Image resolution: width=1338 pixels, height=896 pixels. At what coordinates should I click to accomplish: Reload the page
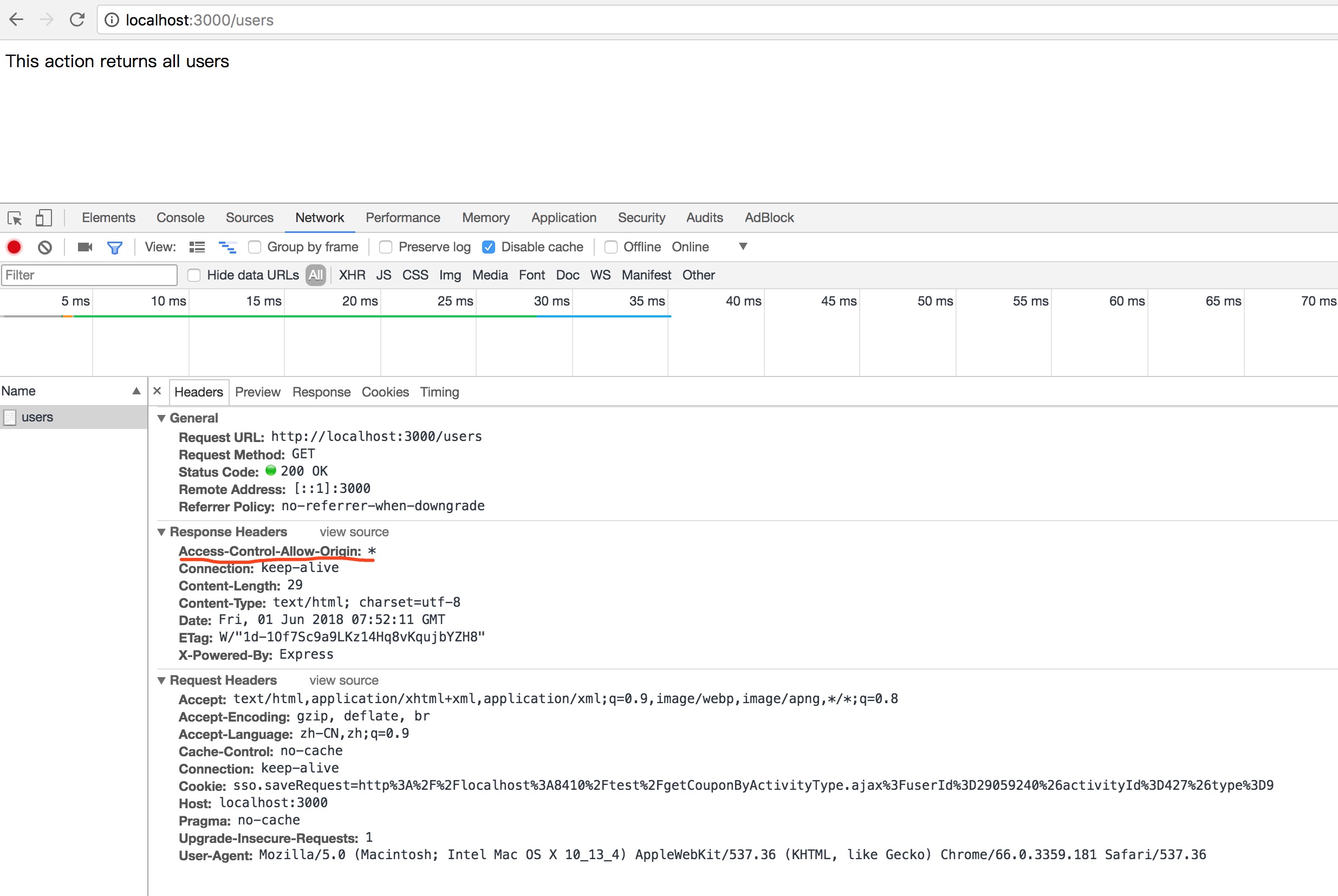point(77,20)
